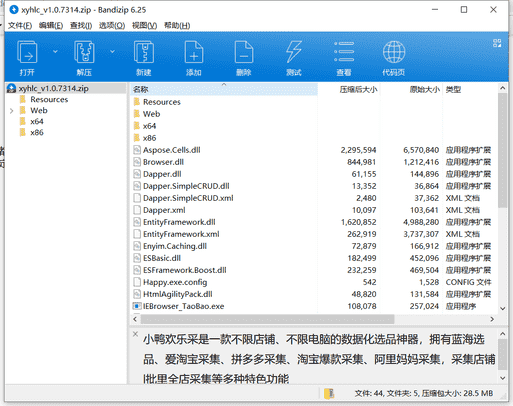
Task: Click the New archive (新建) icon
Action: point(144,52)
